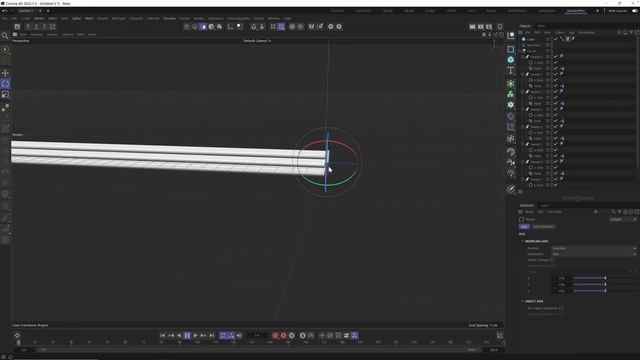Pause the animation playback
The width and height of the screenshot is (640, 360).
(x=187, y=336)
